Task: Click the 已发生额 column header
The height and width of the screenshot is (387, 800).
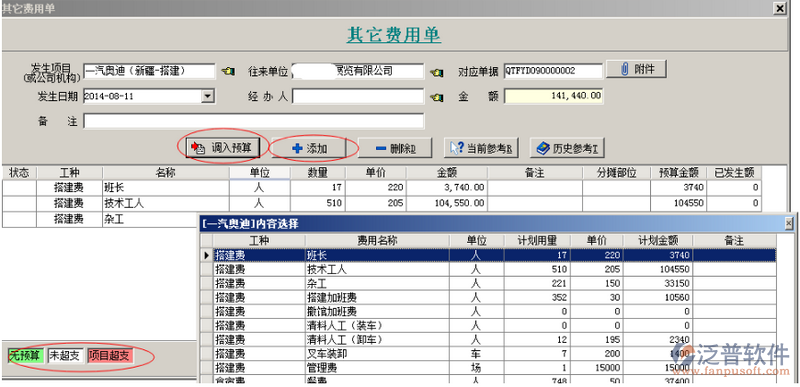Action: coord(734,173)
